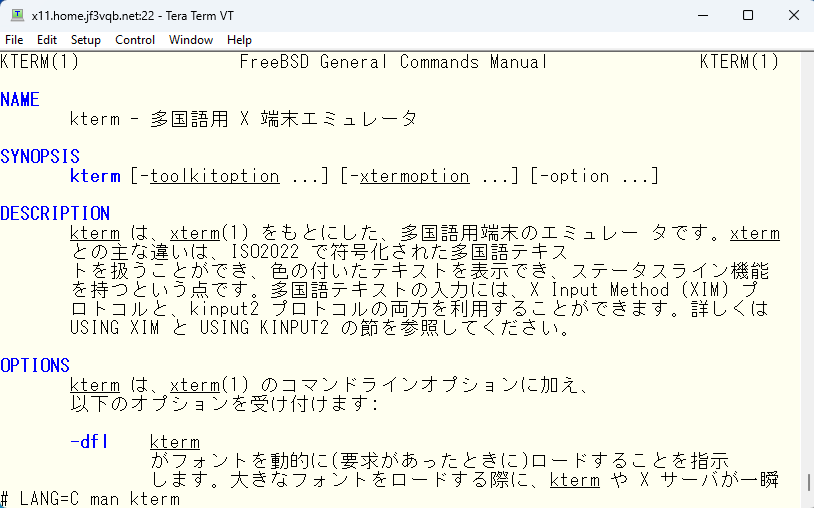Click the NAME section heading
The height and width of the screenshot is (508, 814).
tap(20, 100)
